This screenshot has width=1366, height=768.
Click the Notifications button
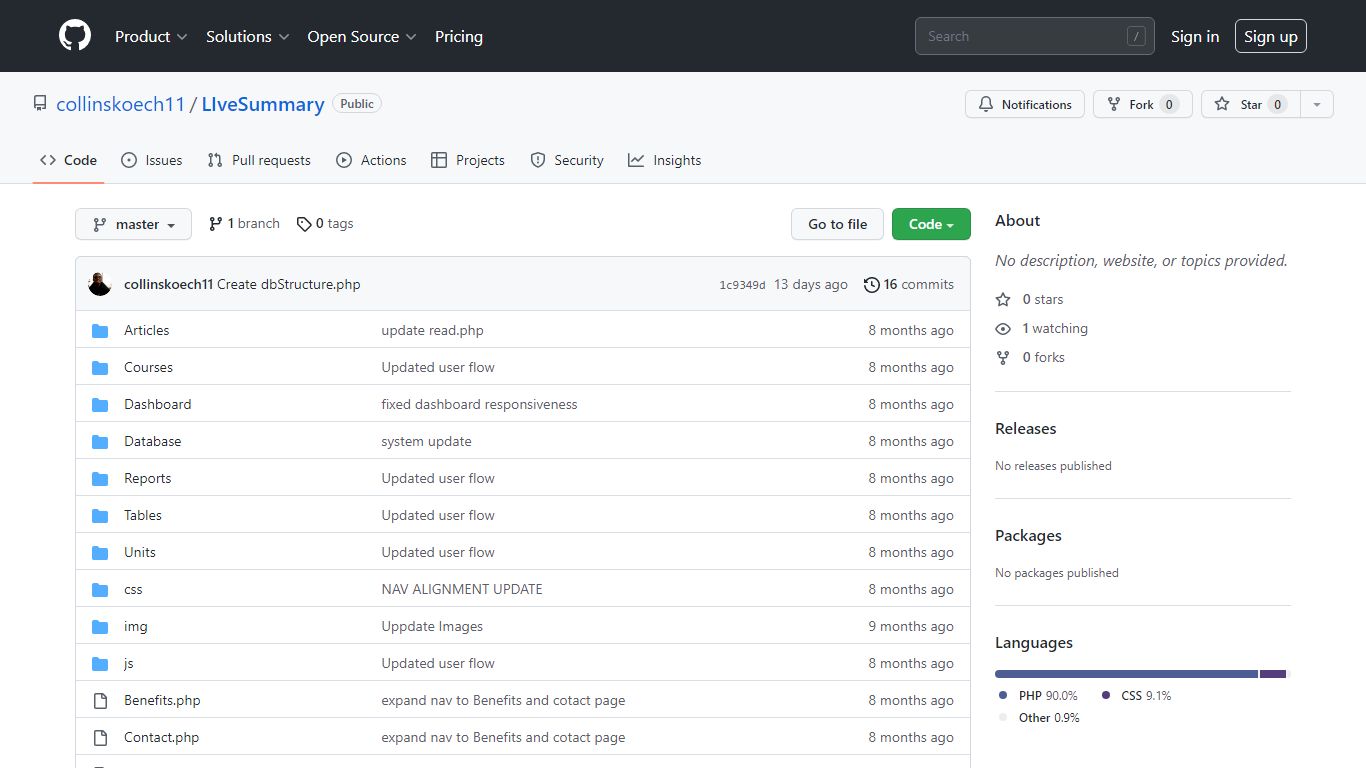click(x=1025, y=104)
